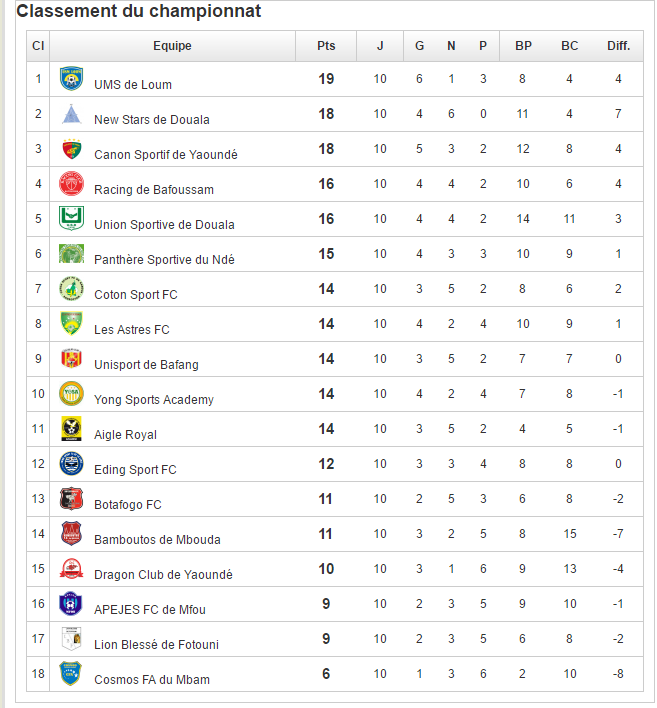Click the Racing de Bafoussam red logo
The image size is (657, 708).
[71, 184]
